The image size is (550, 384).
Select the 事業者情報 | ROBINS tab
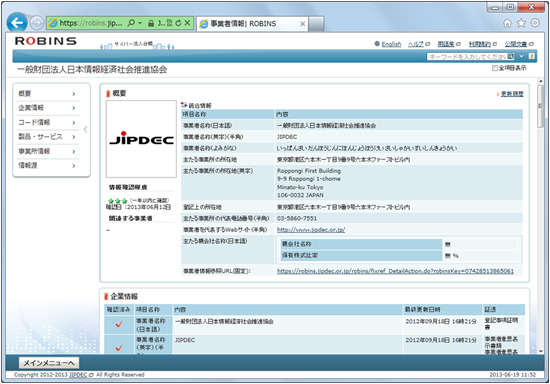[252, 24]
